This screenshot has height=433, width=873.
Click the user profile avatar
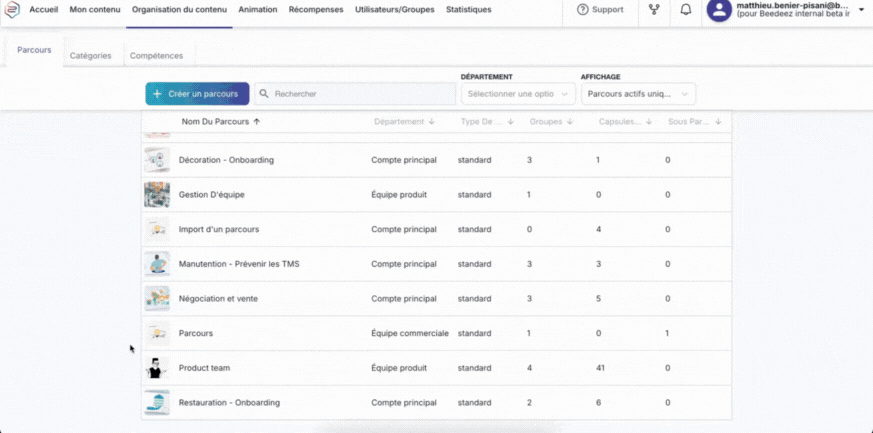click(718, 10)
